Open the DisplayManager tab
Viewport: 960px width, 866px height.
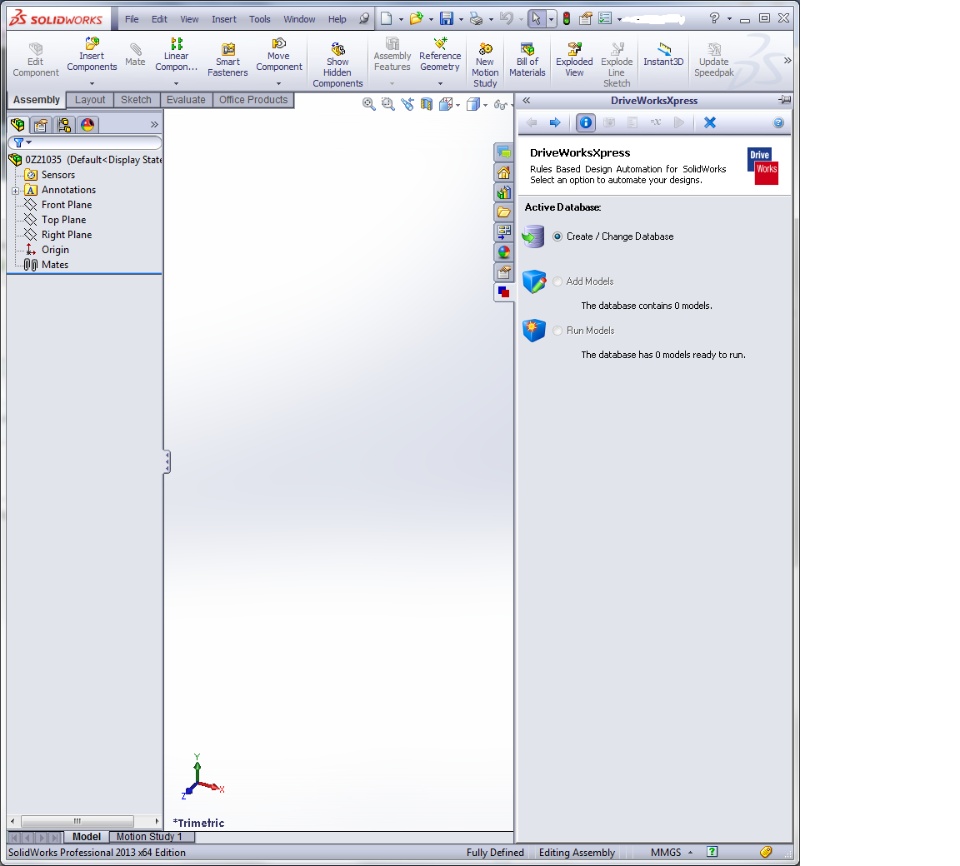(88, 125)
